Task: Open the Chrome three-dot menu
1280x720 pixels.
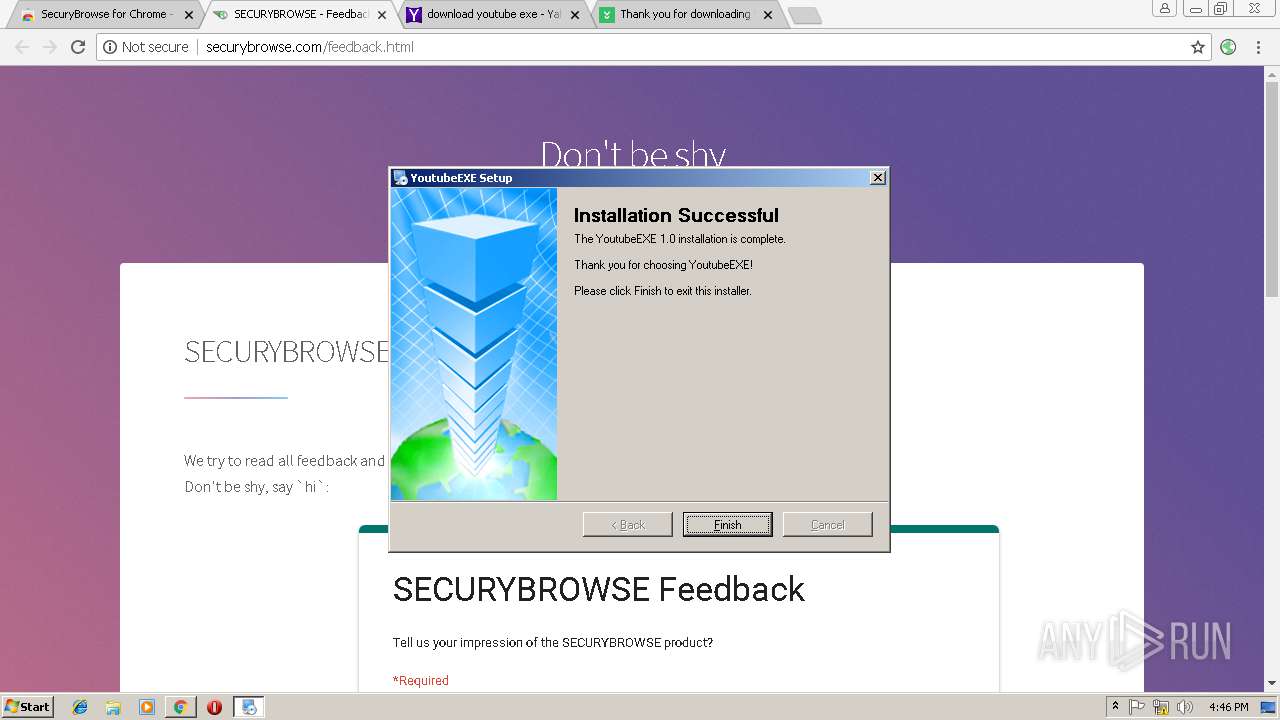Action: coord(1258,47)
